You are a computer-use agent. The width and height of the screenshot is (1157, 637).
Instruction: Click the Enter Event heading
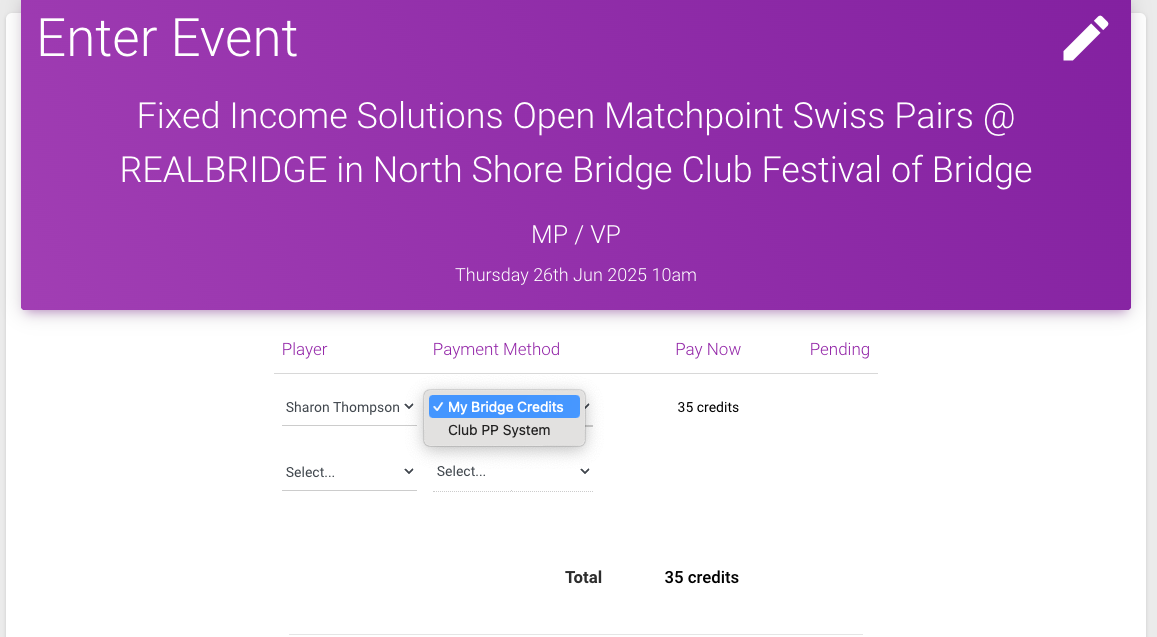pyautogui.click(x=167, y=39)
